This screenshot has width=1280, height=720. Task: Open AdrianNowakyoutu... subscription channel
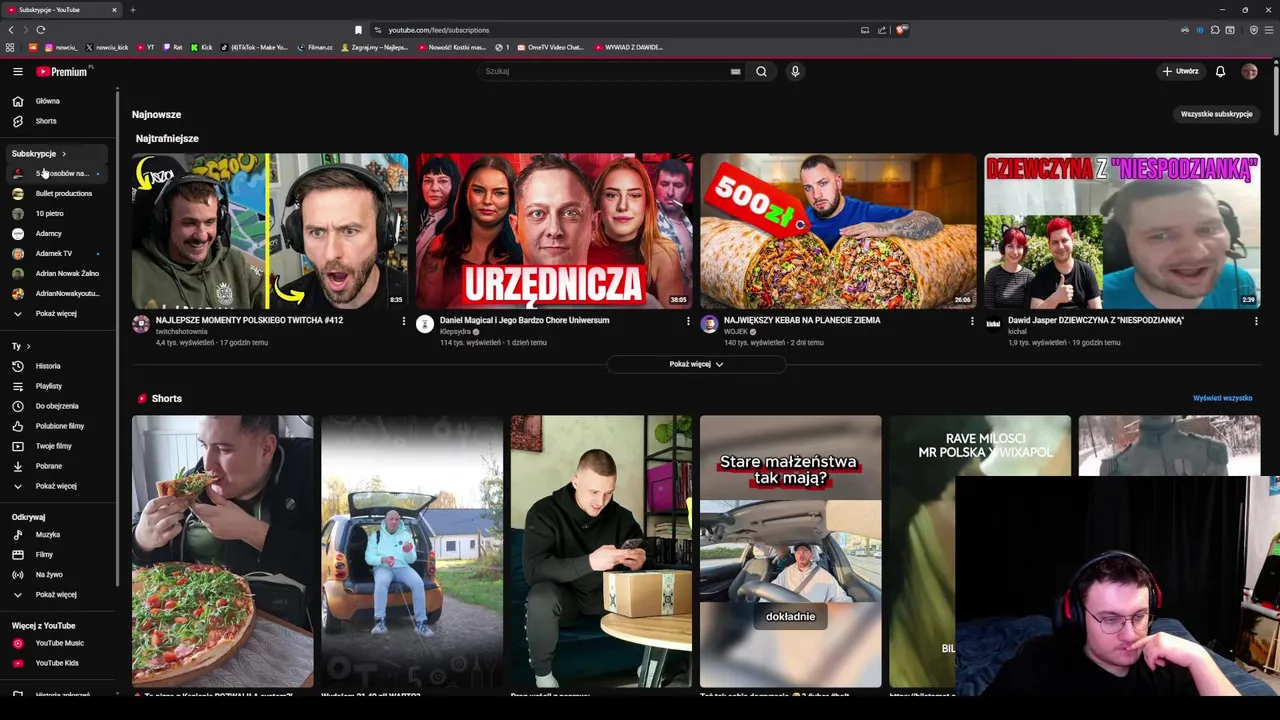pyautogui.click(x=58, y=294)
